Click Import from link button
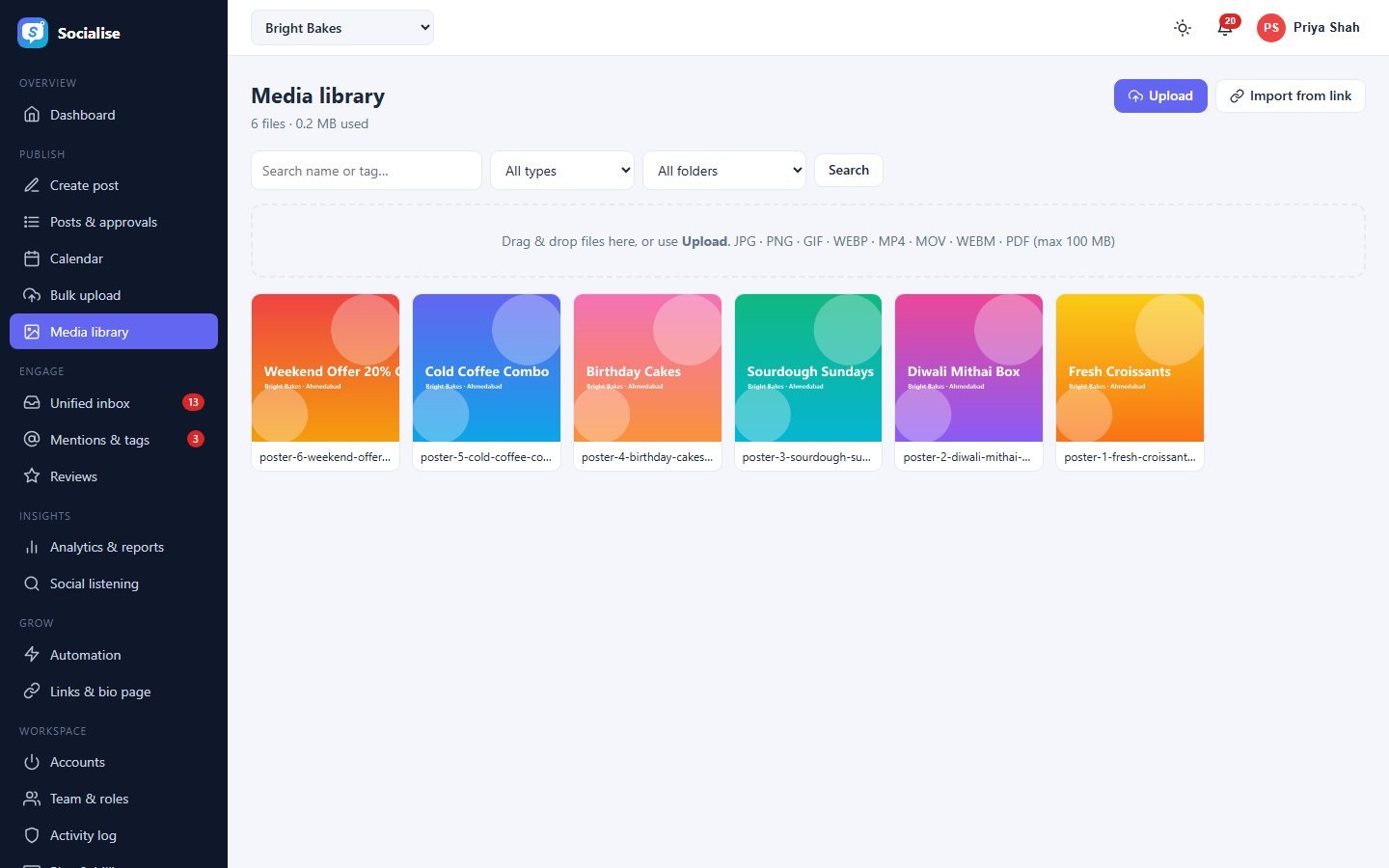The image size is (1389, 868). (1291, 95)
